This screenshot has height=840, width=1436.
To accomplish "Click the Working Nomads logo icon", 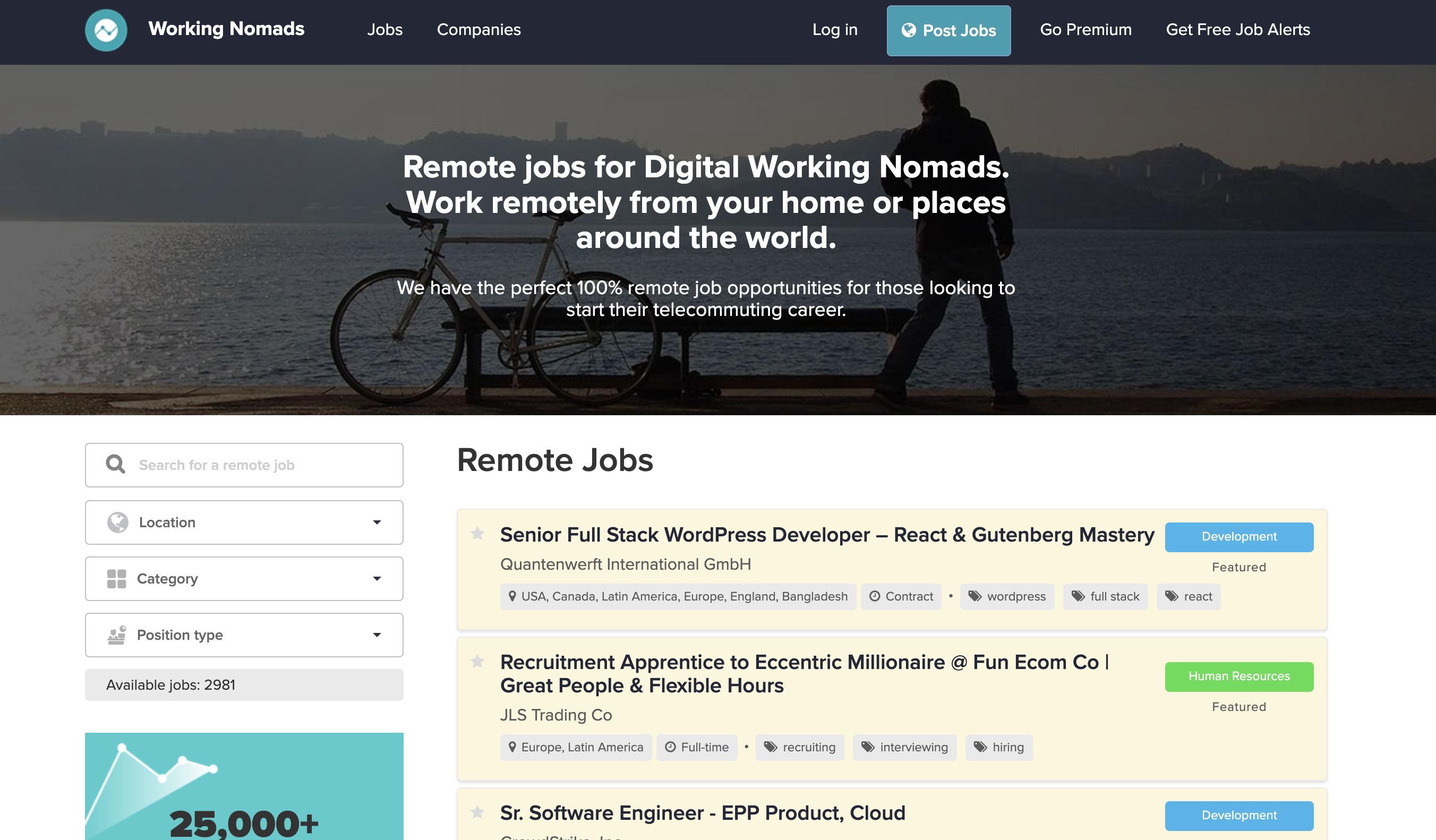I will pos(106,30).
